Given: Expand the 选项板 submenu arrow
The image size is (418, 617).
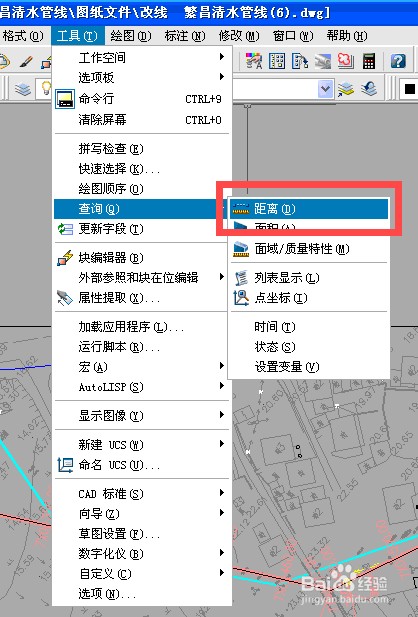Looking at the screenshot, I should pos(222,76).
